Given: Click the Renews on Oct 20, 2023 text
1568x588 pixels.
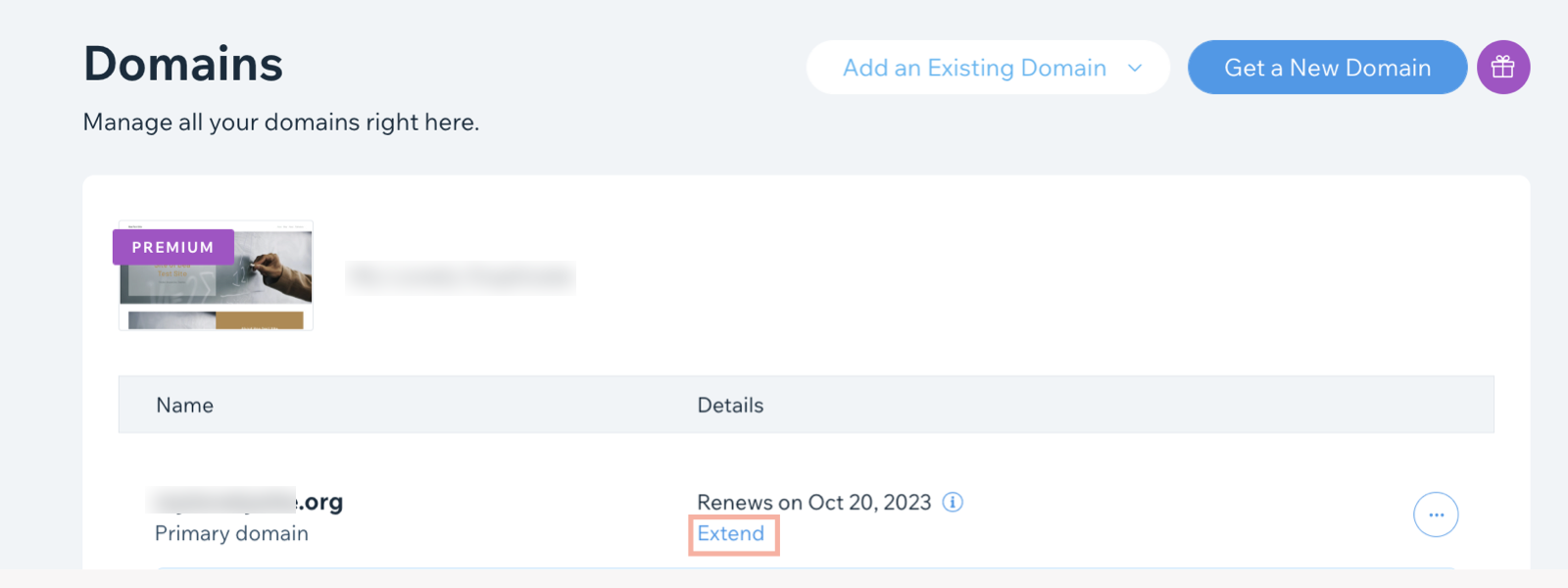Looking at the screenshot, I should coord(814,502).
